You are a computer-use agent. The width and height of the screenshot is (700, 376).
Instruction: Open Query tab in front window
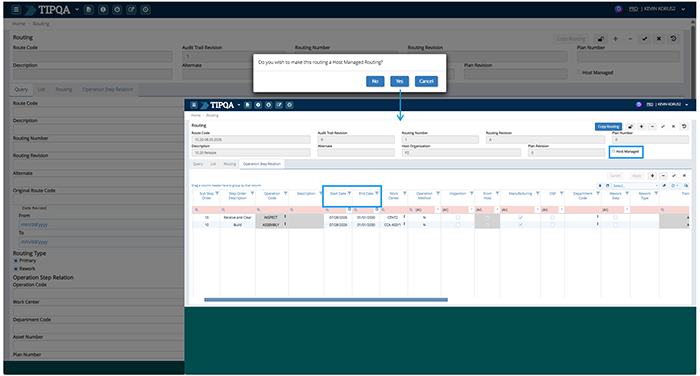(x=198, y=164)
